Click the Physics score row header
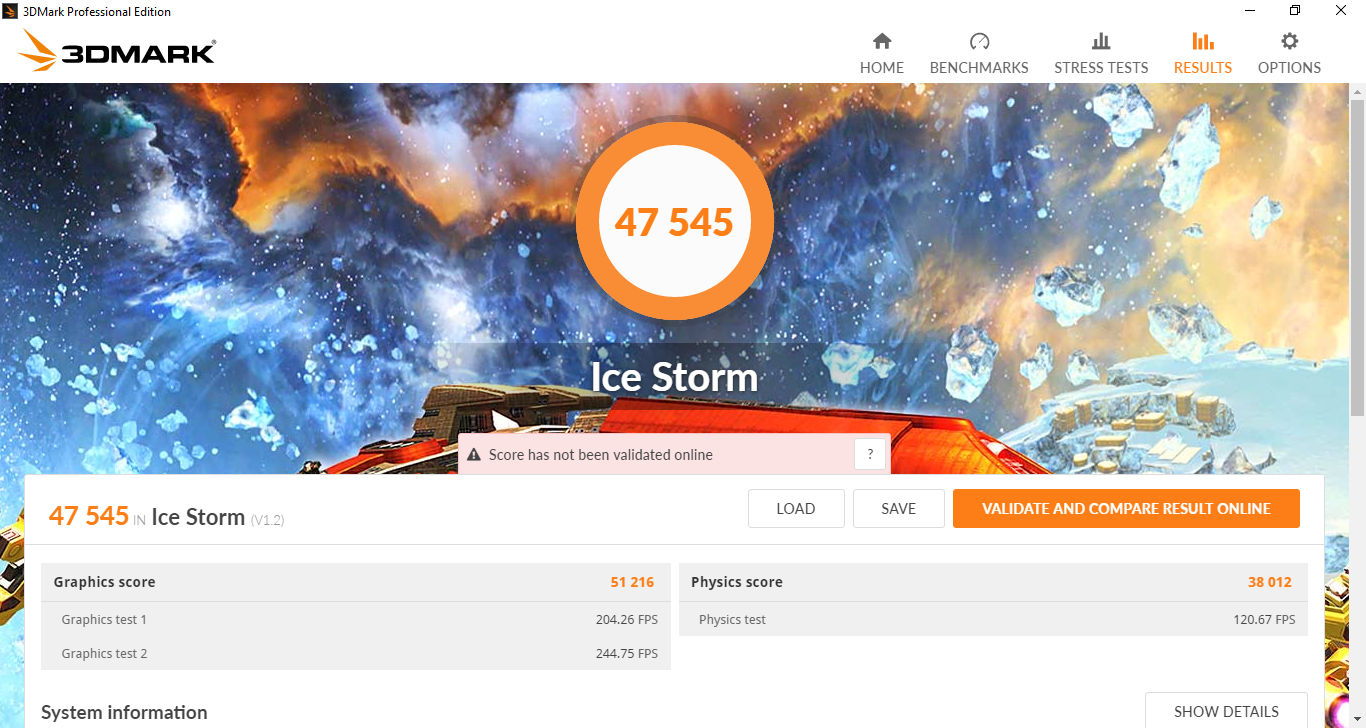The height and width of the screenshot is (728, 1366). coord(993,582)
